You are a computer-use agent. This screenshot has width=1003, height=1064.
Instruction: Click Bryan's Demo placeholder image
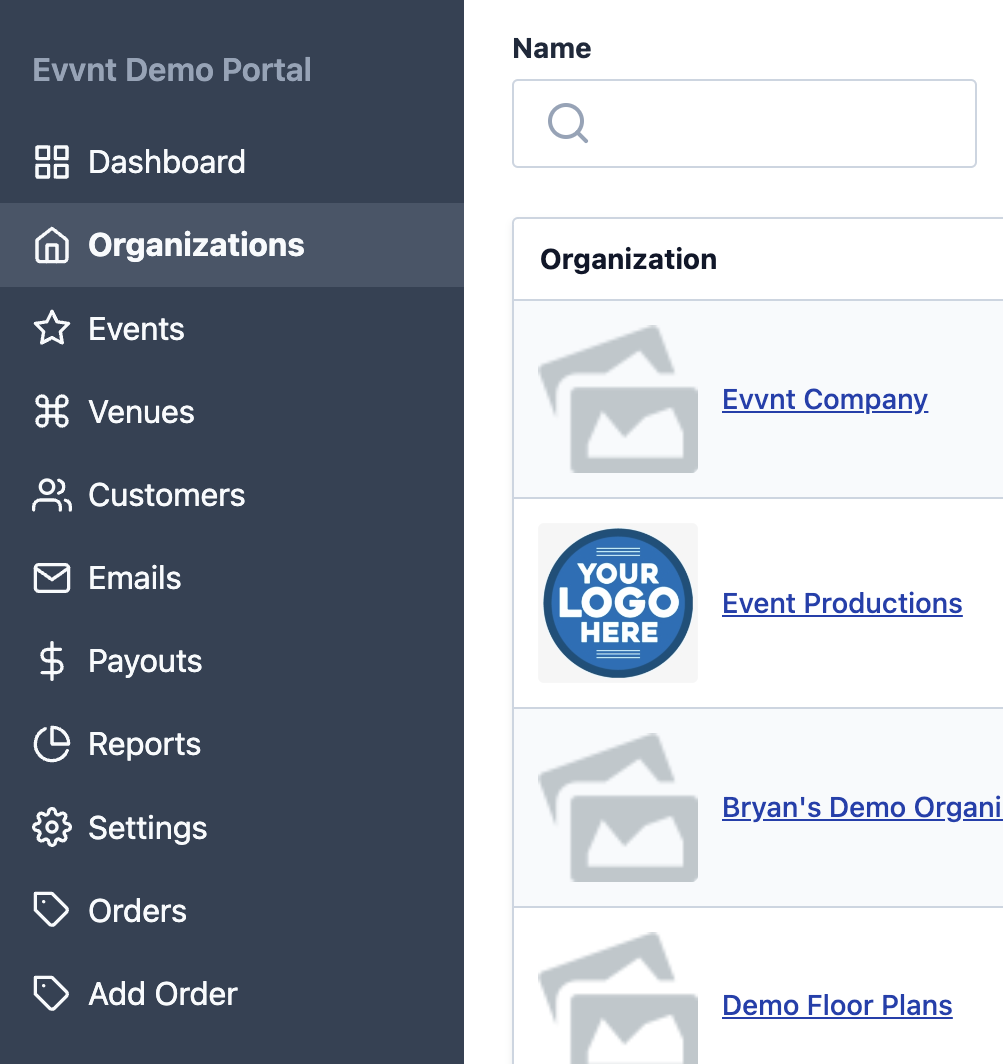point(618,807)
